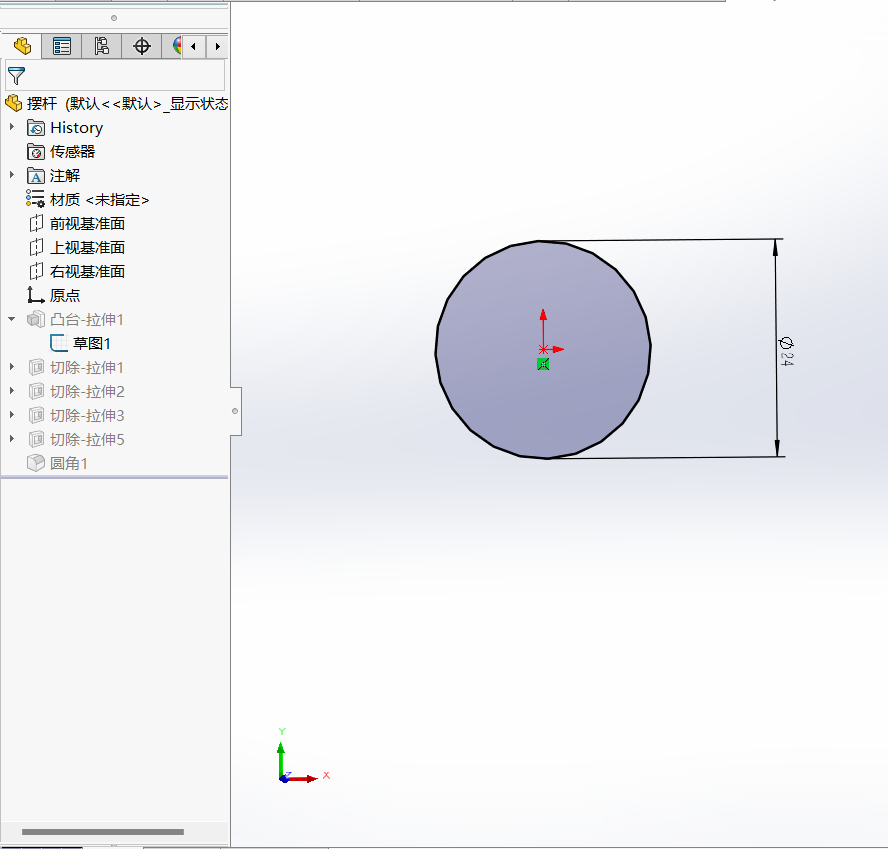
Task: Click the right arrow of the tab scroller
Action: pos(217,46)
